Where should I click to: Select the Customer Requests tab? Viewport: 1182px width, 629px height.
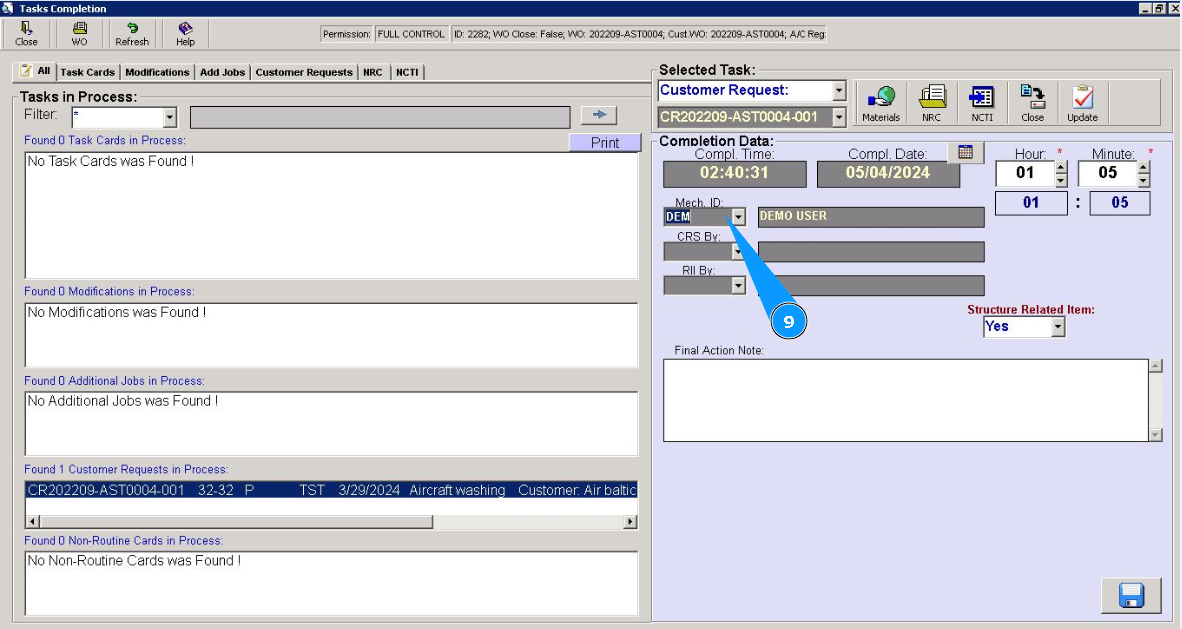click(x=304, y=72)
